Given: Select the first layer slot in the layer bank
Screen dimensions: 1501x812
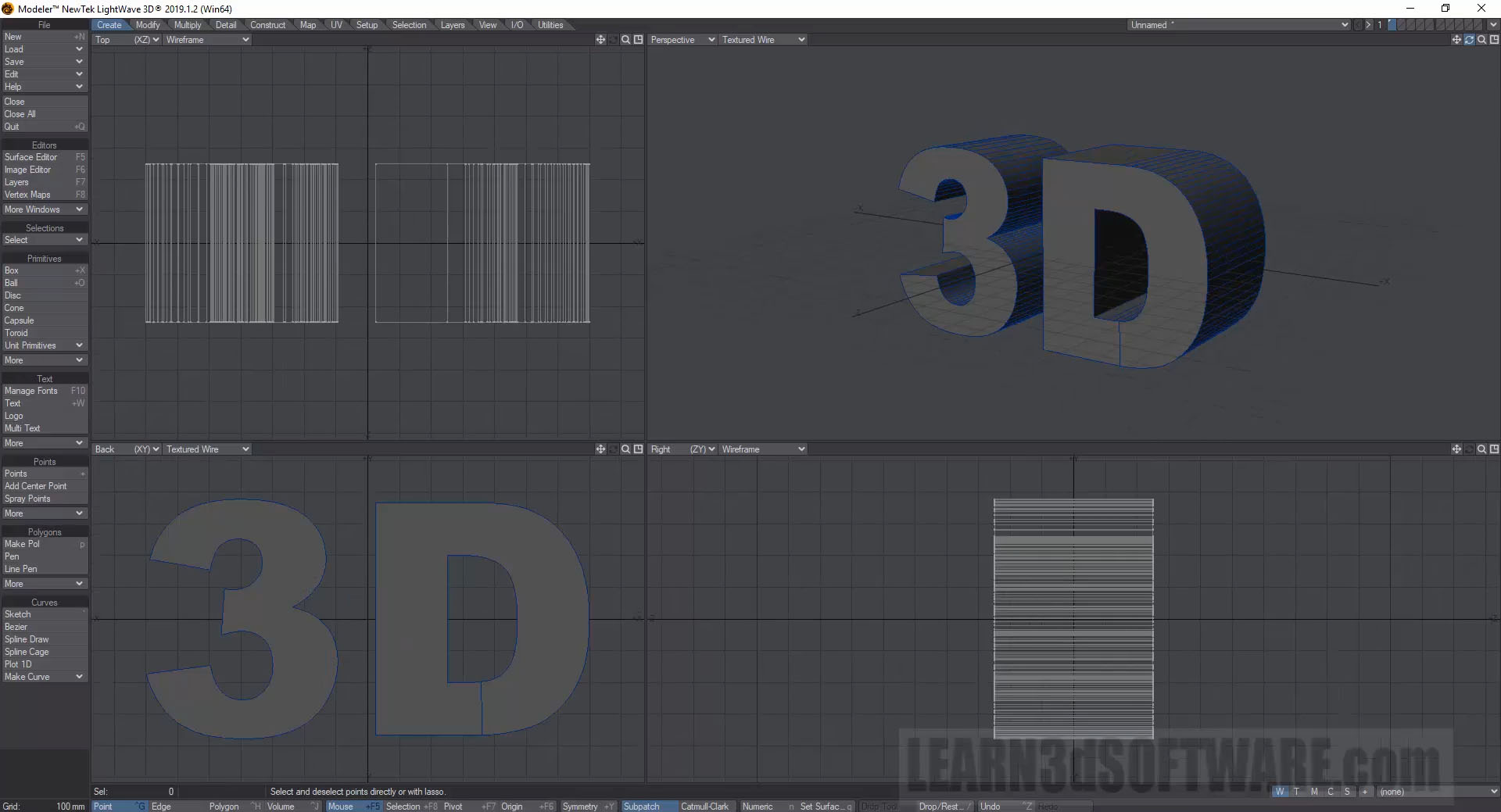Looking at the screenshot, I should point(1392,25).
